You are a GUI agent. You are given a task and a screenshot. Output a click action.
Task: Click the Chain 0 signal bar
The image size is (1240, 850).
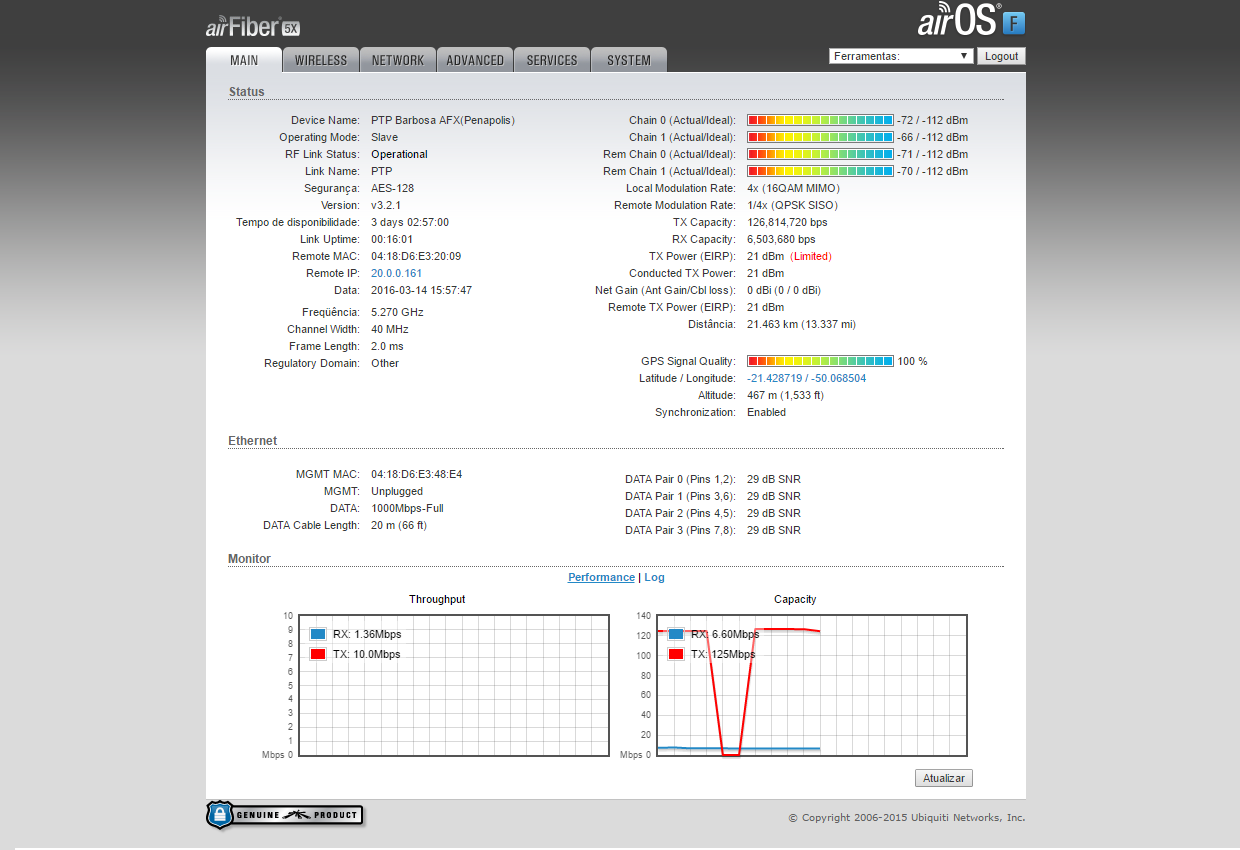click(x=820, y=120)
